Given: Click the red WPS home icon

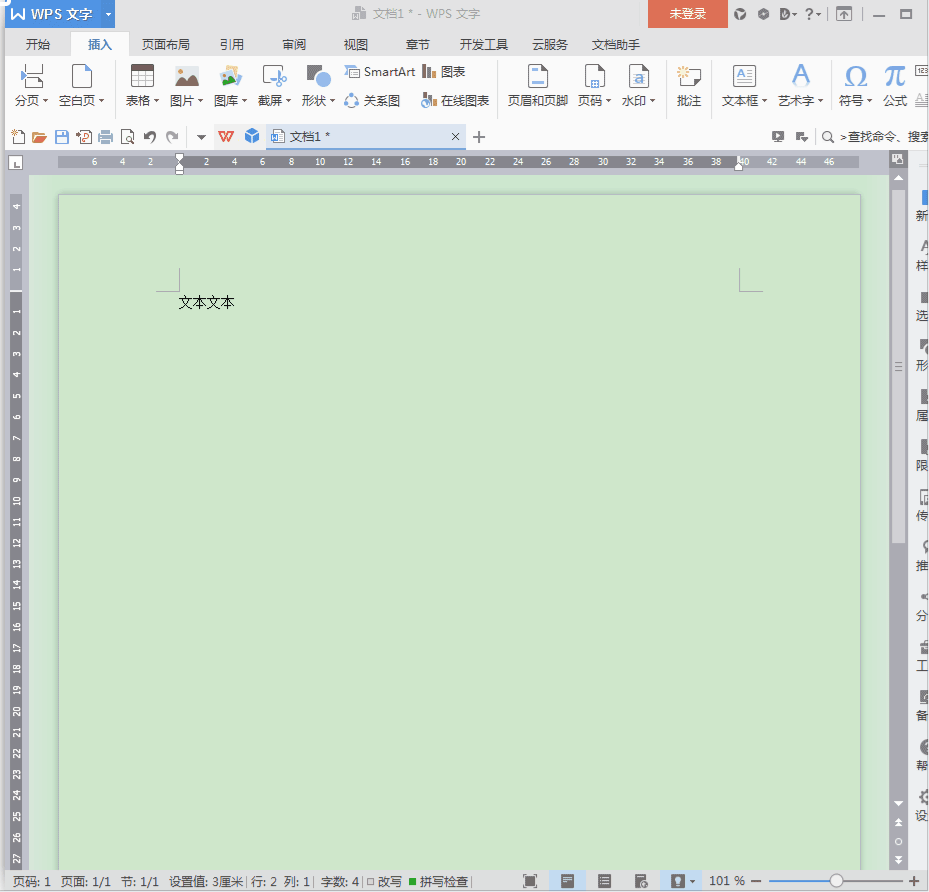Looking at the screenshot, I should pos(226,137).
